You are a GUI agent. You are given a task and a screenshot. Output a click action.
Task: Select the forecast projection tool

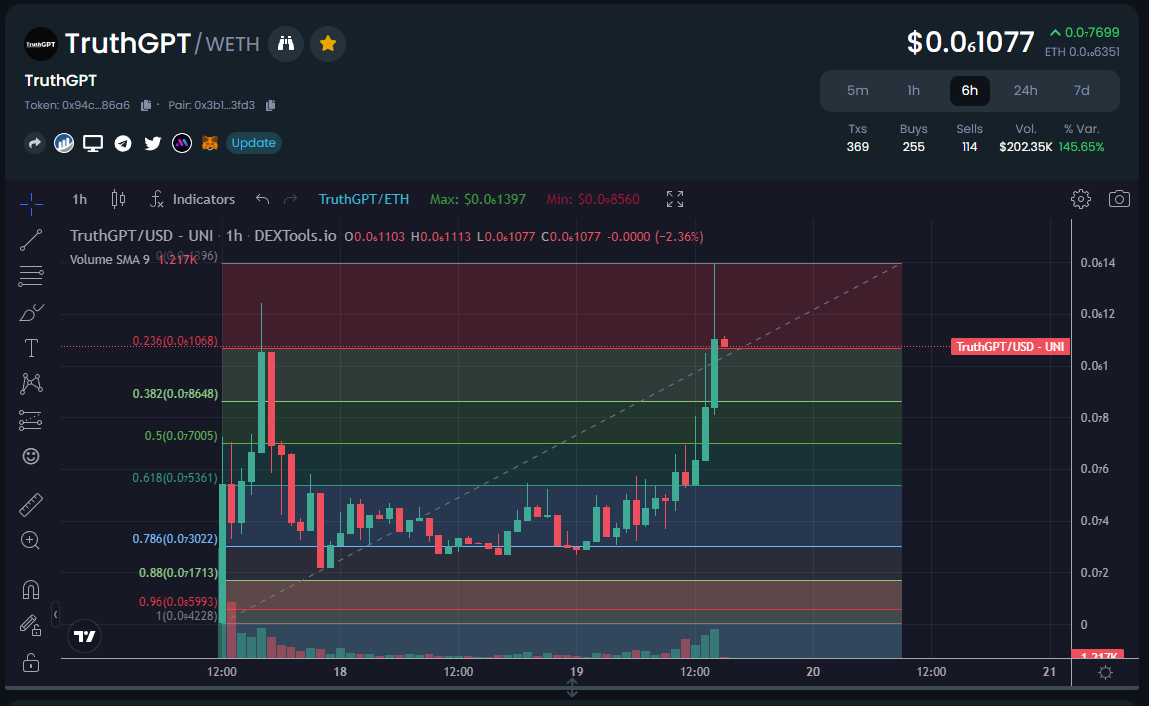coord(31,420)
